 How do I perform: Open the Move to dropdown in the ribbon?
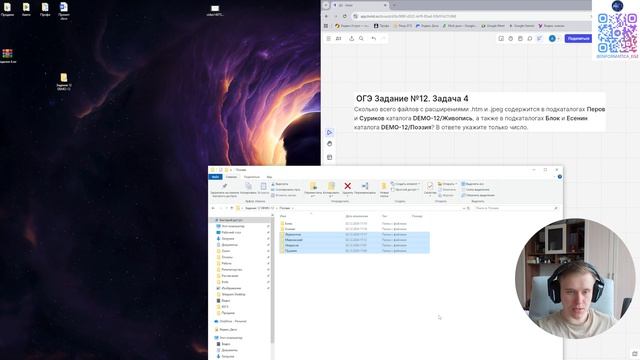tap(313, 189)
